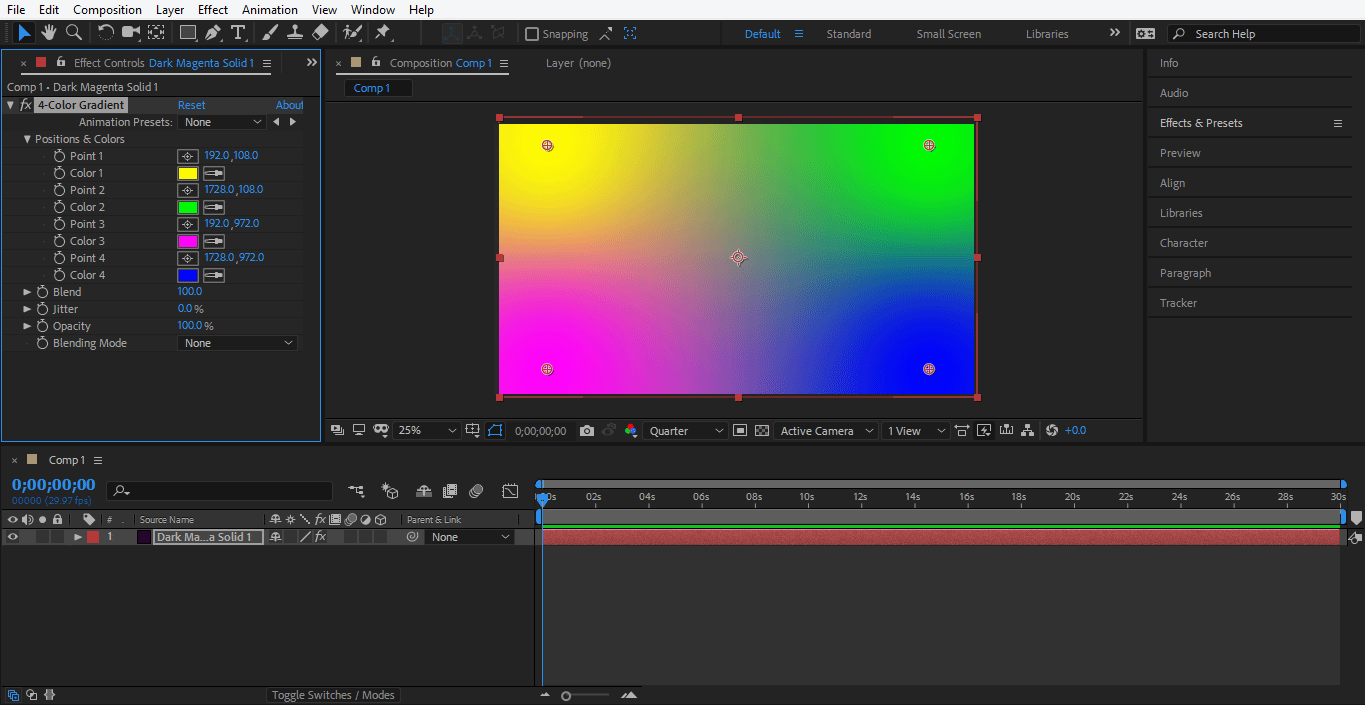Hide Dark Magenta Solid 1 layer visibility
The image size is (1365, 705).
point(13,537)
